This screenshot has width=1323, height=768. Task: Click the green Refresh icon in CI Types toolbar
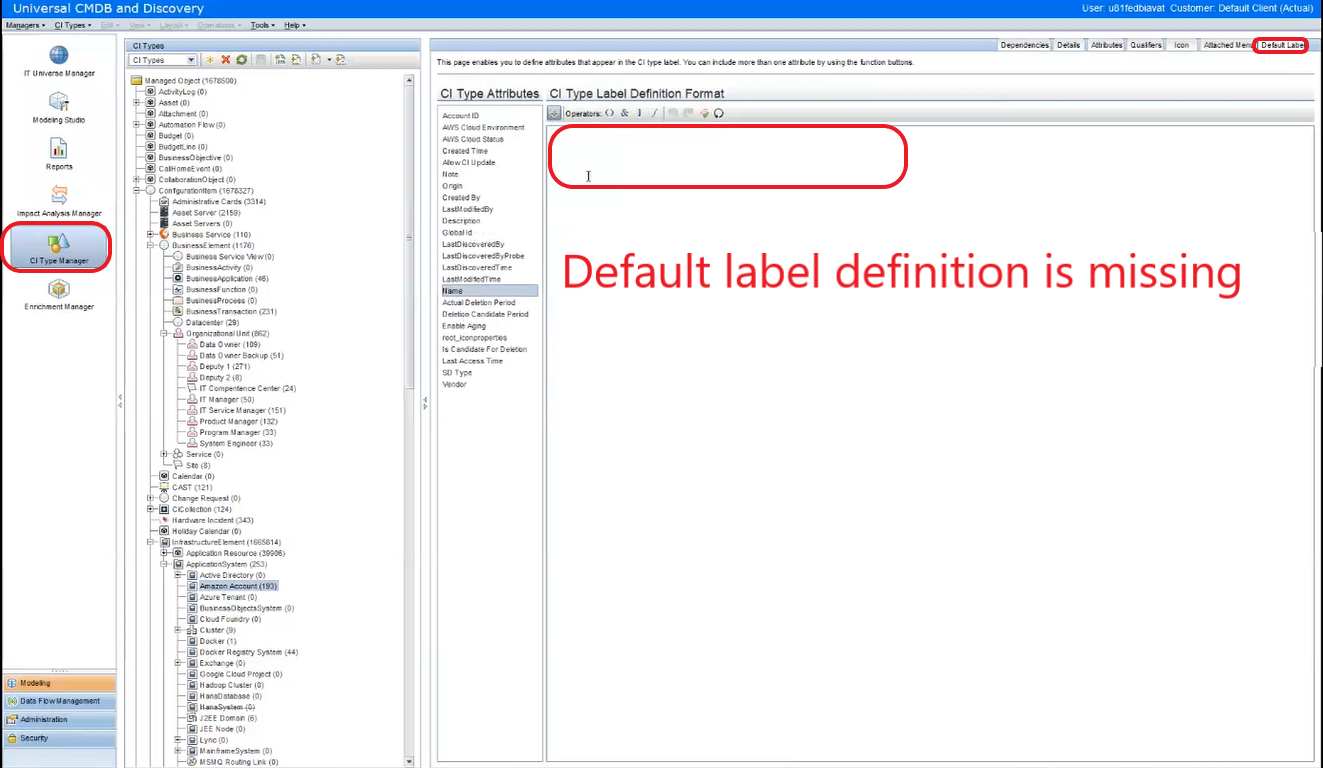pyautogui.click(x=241, y=60)
